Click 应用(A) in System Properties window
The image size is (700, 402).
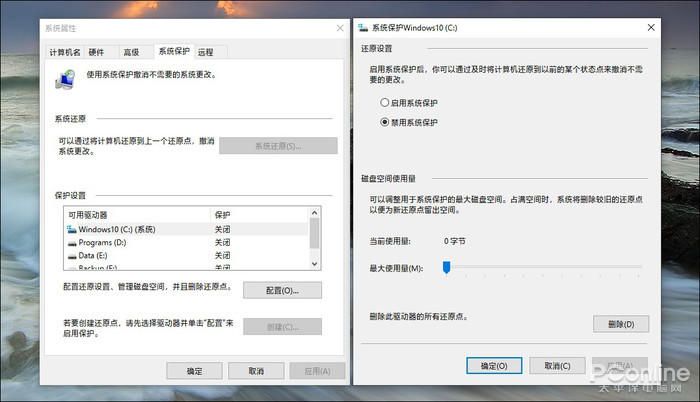tap(317, 371)
